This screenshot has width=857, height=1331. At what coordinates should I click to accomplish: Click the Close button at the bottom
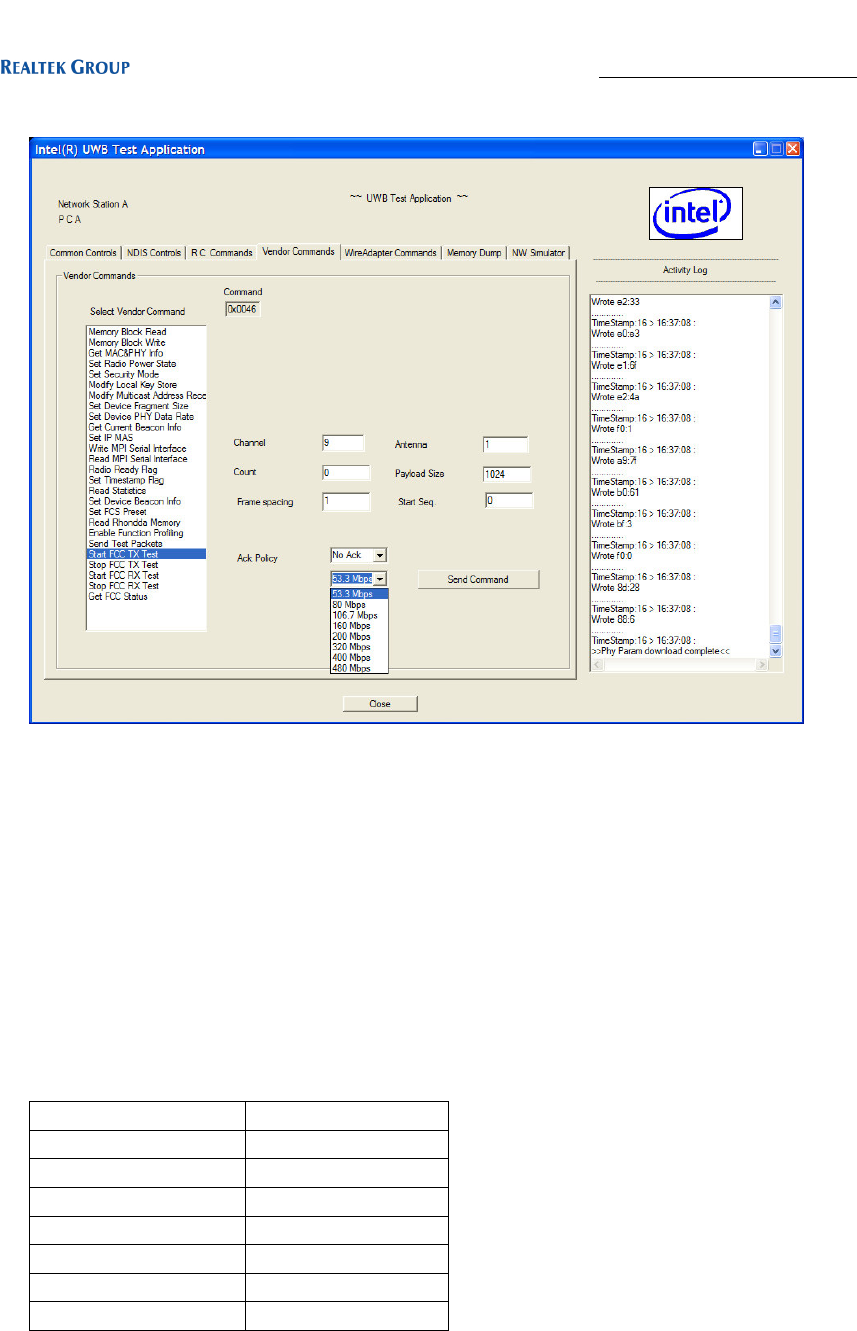pyautogui.click(x=380, y=703)
